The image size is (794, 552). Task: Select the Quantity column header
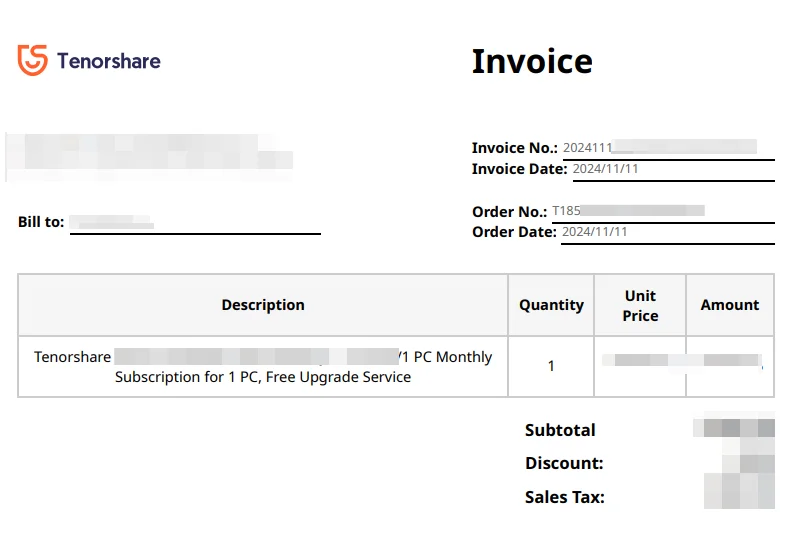(551, 305)
